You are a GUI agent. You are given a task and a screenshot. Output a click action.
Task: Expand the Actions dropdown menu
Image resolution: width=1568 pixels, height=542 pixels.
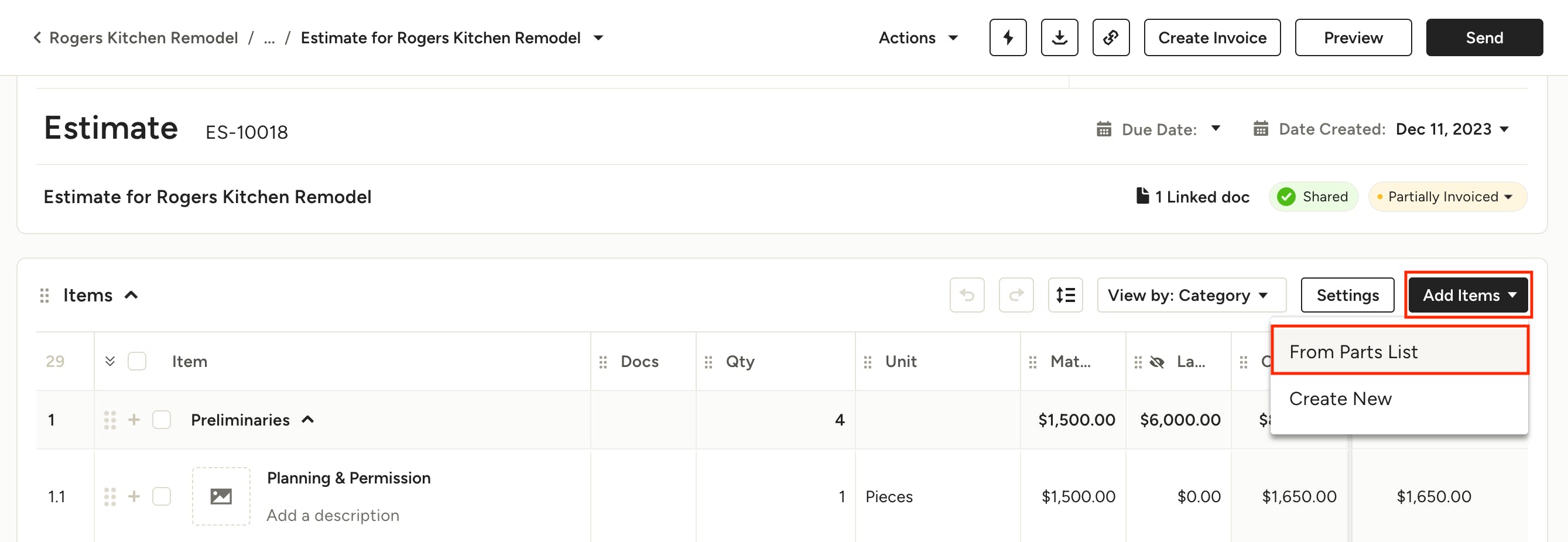pyautogui.click(x=917, y=37)
